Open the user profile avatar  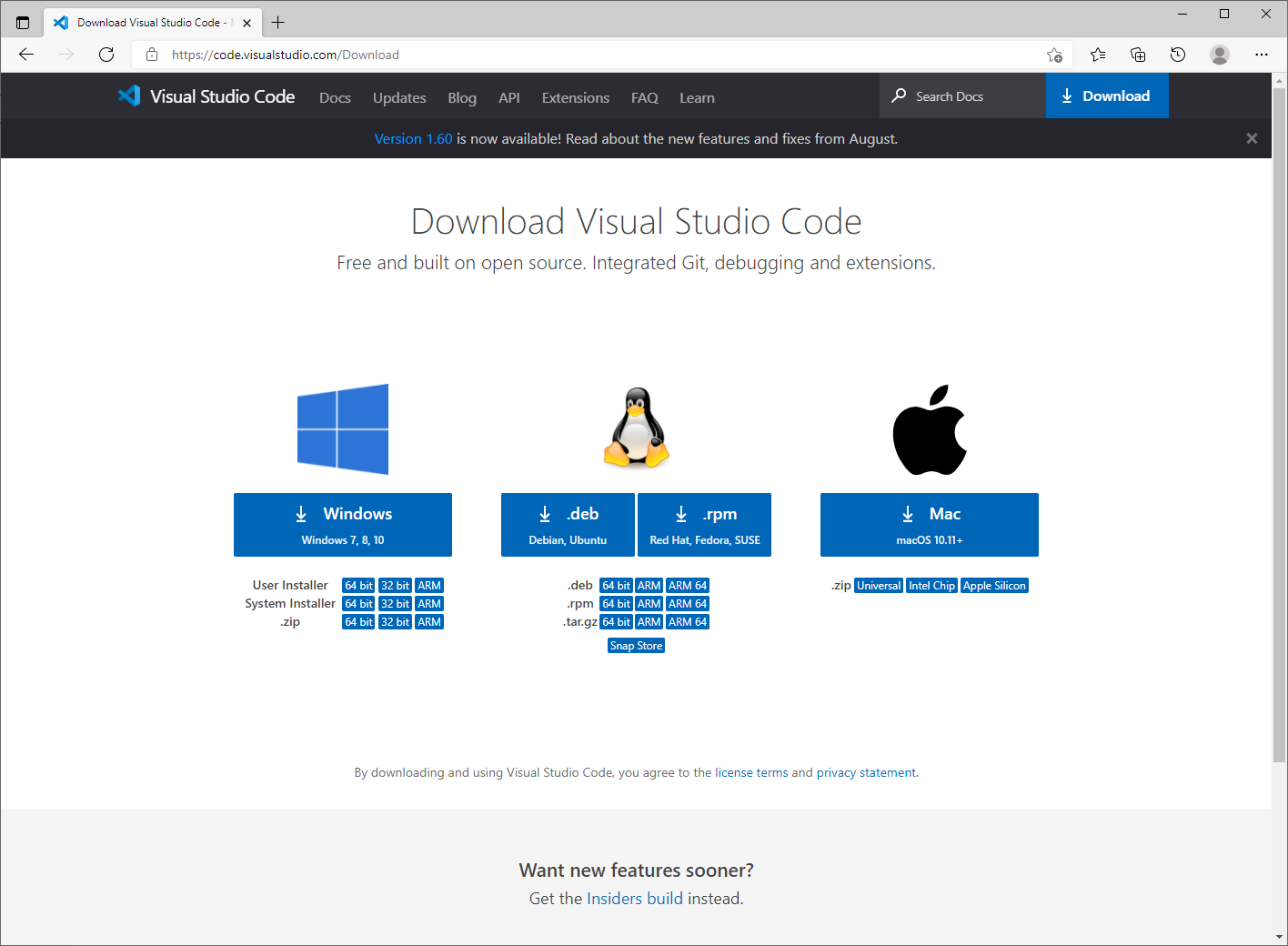point(1220,55)
